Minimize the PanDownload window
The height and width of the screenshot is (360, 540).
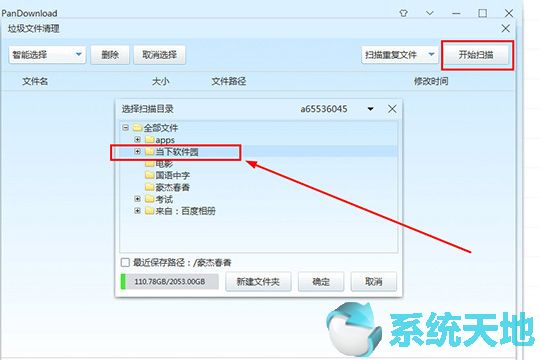click(x=456, y=13)
